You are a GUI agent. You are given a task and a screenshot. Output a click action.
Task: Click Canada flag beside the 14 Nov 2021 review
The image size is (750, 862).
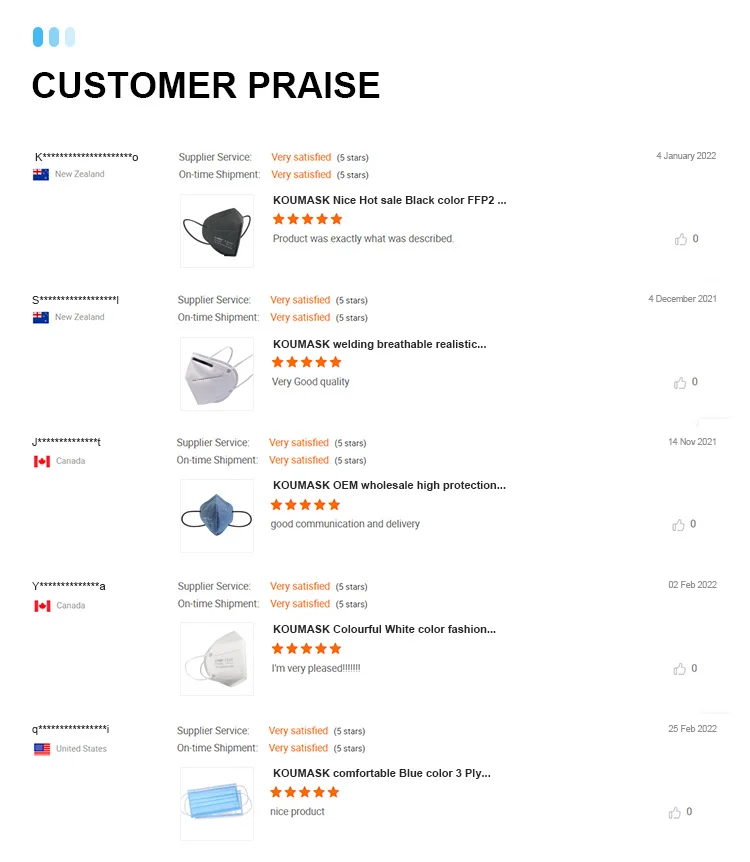click(42, 461)
